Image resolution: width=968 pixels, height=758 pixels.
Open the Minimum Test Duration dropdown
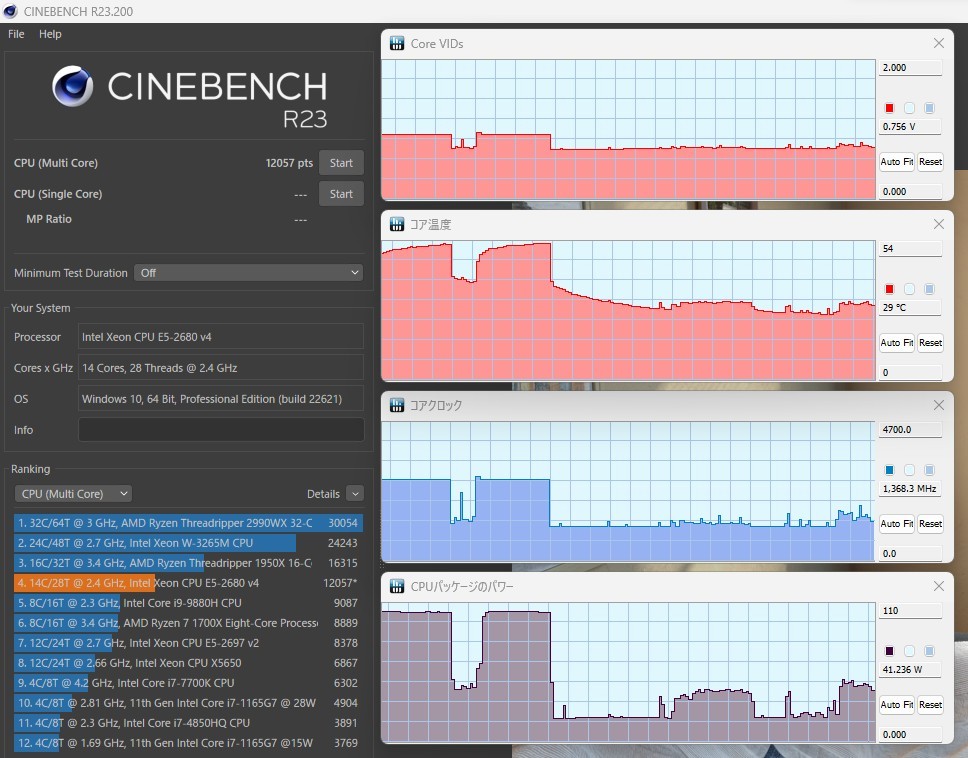point(248,273)
